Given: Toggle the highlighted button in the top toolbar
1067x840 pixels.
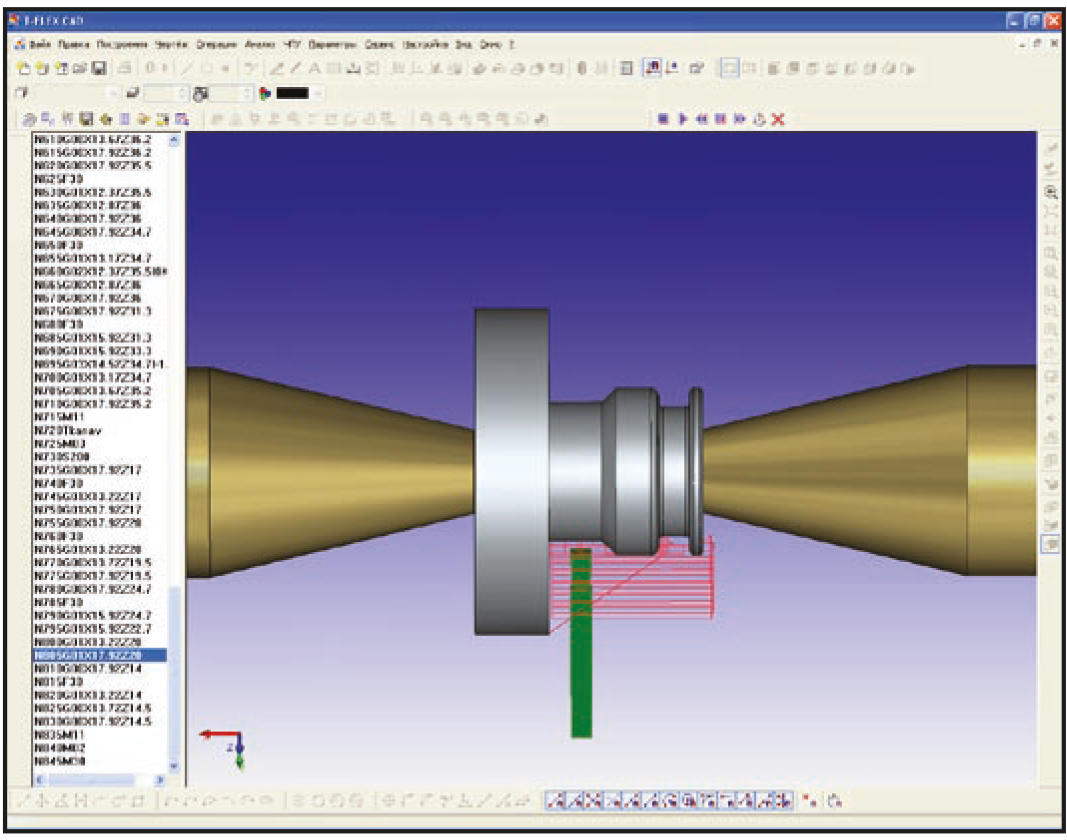Looking at the screenshot, I should pos(651,69).
